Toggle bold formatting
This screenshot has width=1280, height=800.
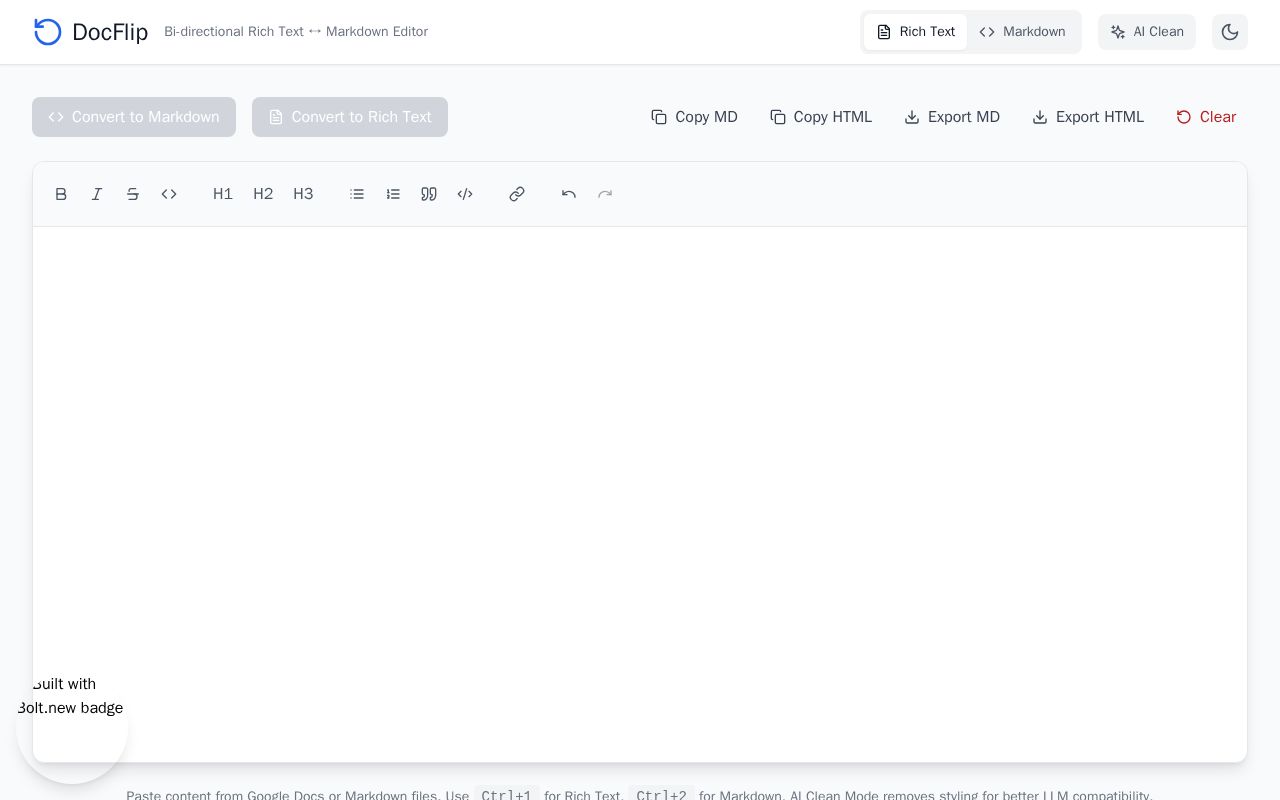coord(61,194)
